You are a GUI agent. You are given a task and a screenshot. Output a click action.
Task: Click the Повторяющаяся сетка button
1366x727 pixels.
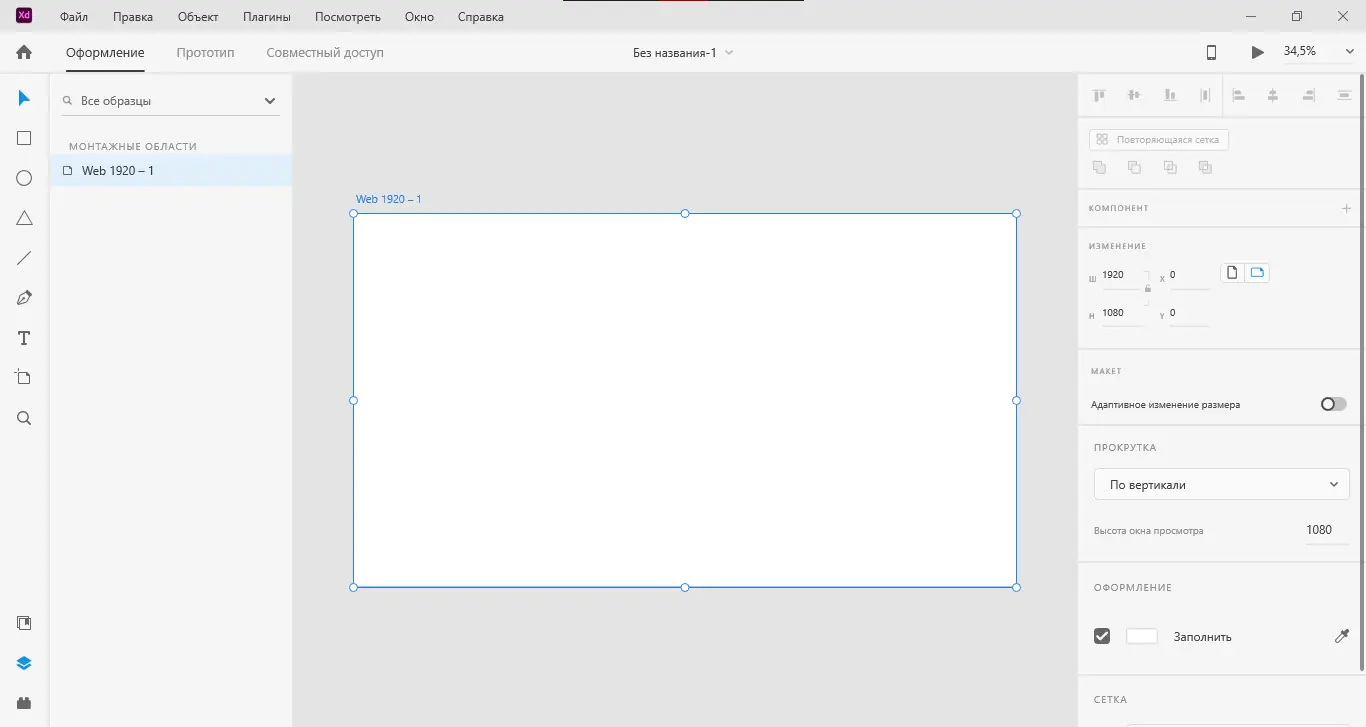[1159, 139]
